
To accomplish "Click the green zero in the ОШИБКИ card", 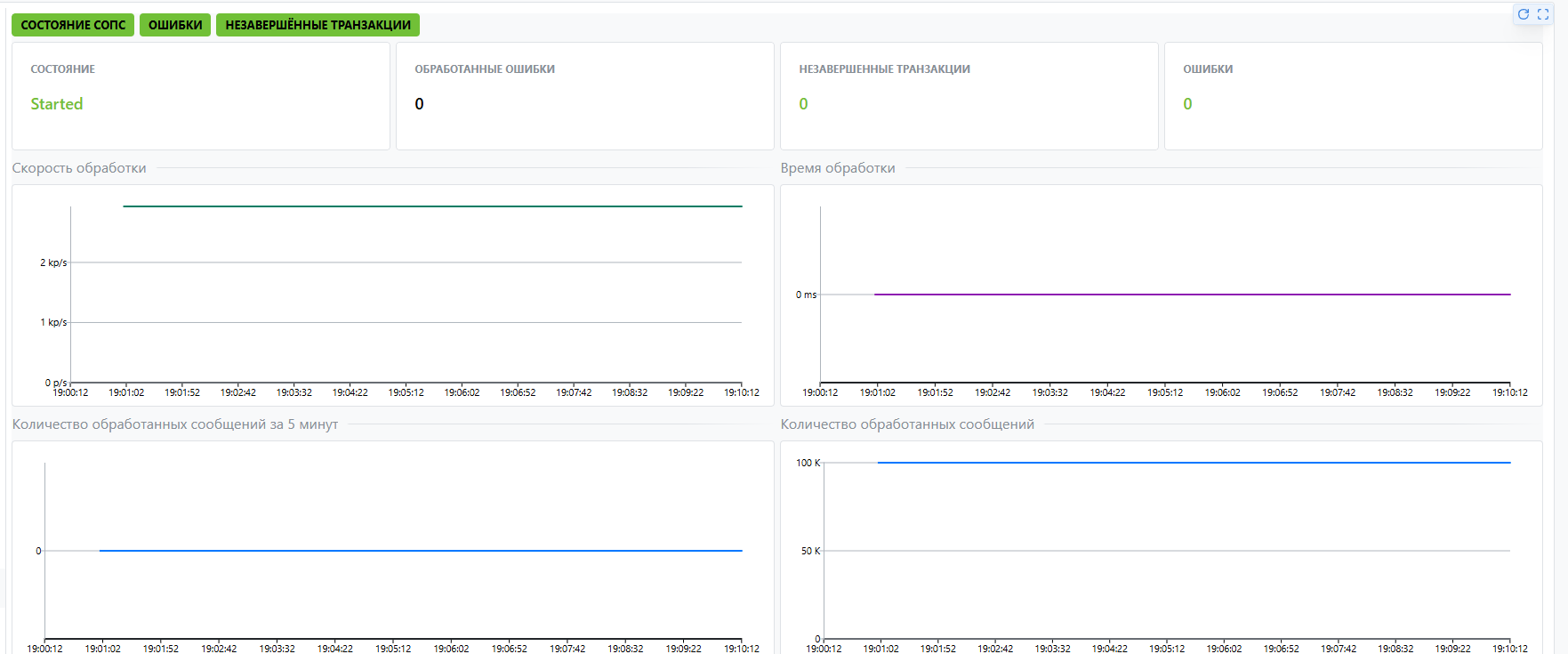I will tap(1187, 104).
